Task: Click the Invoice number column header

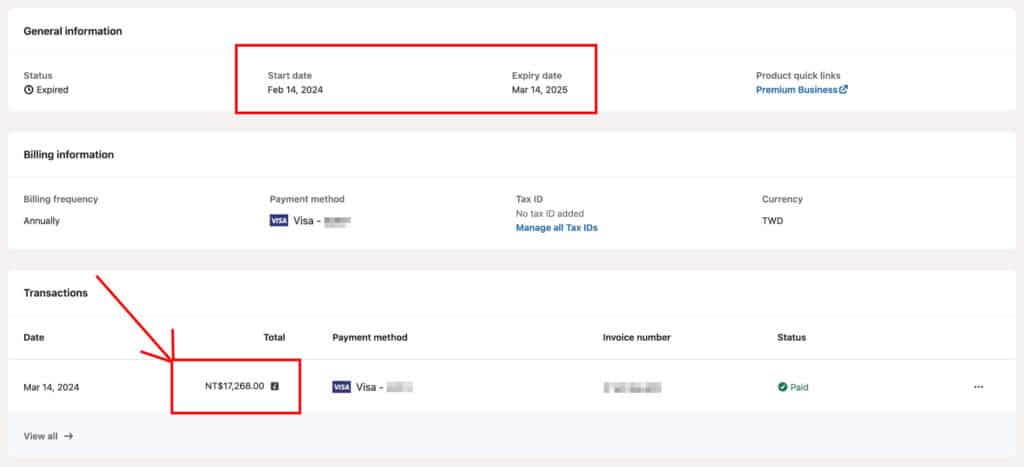Action: coord(637,338)
